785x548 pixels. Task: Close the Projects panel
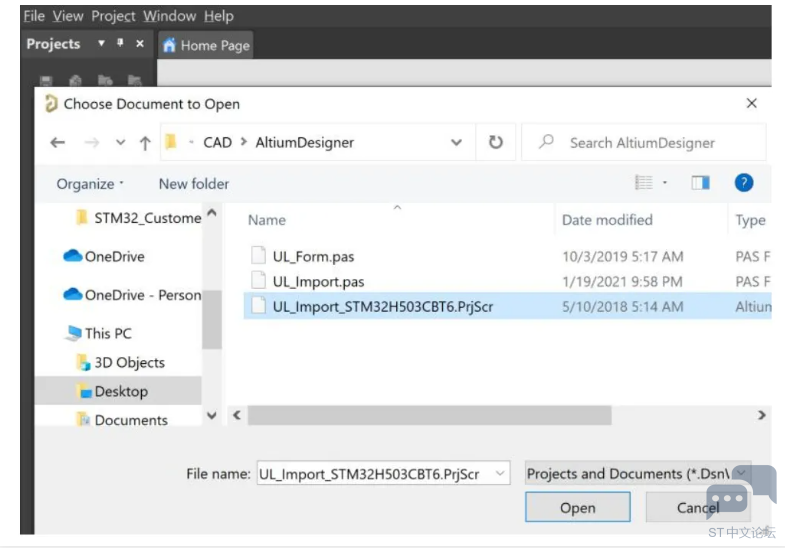[x=140, y=44]
